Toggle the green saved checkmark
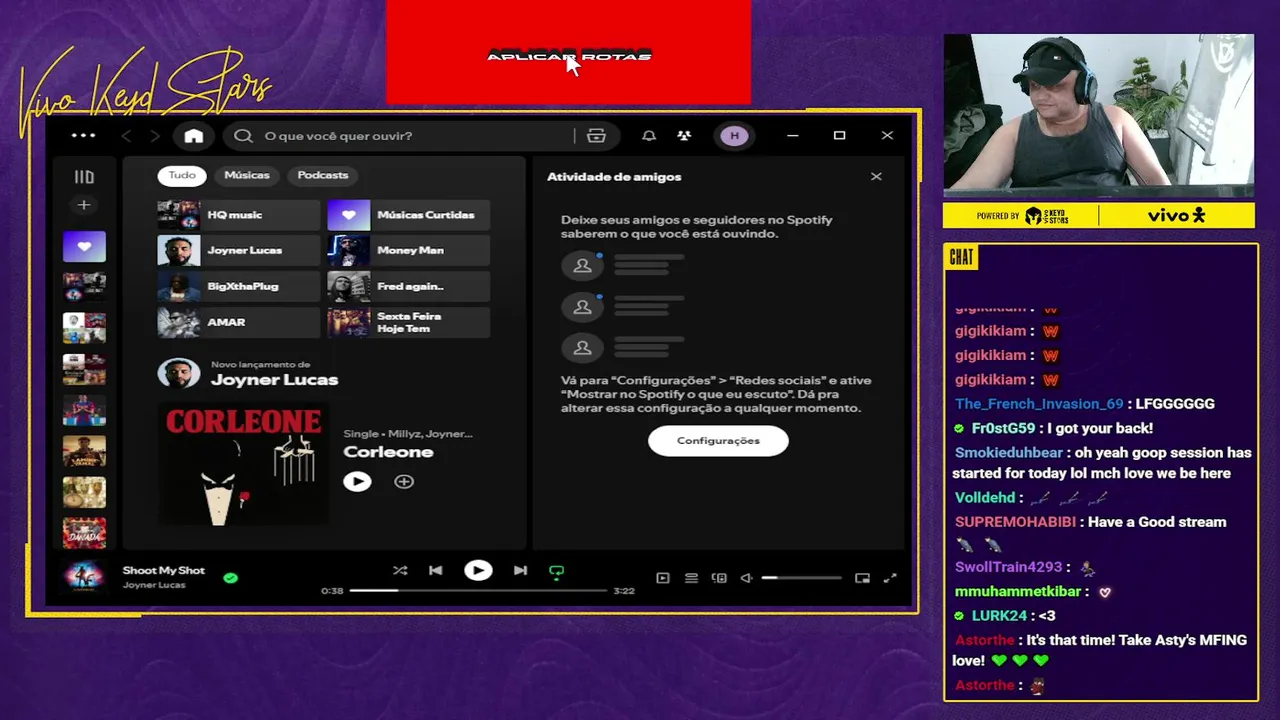Viewport: 1280px width, 720px height. pyautogui.click(x=231, y=578)
